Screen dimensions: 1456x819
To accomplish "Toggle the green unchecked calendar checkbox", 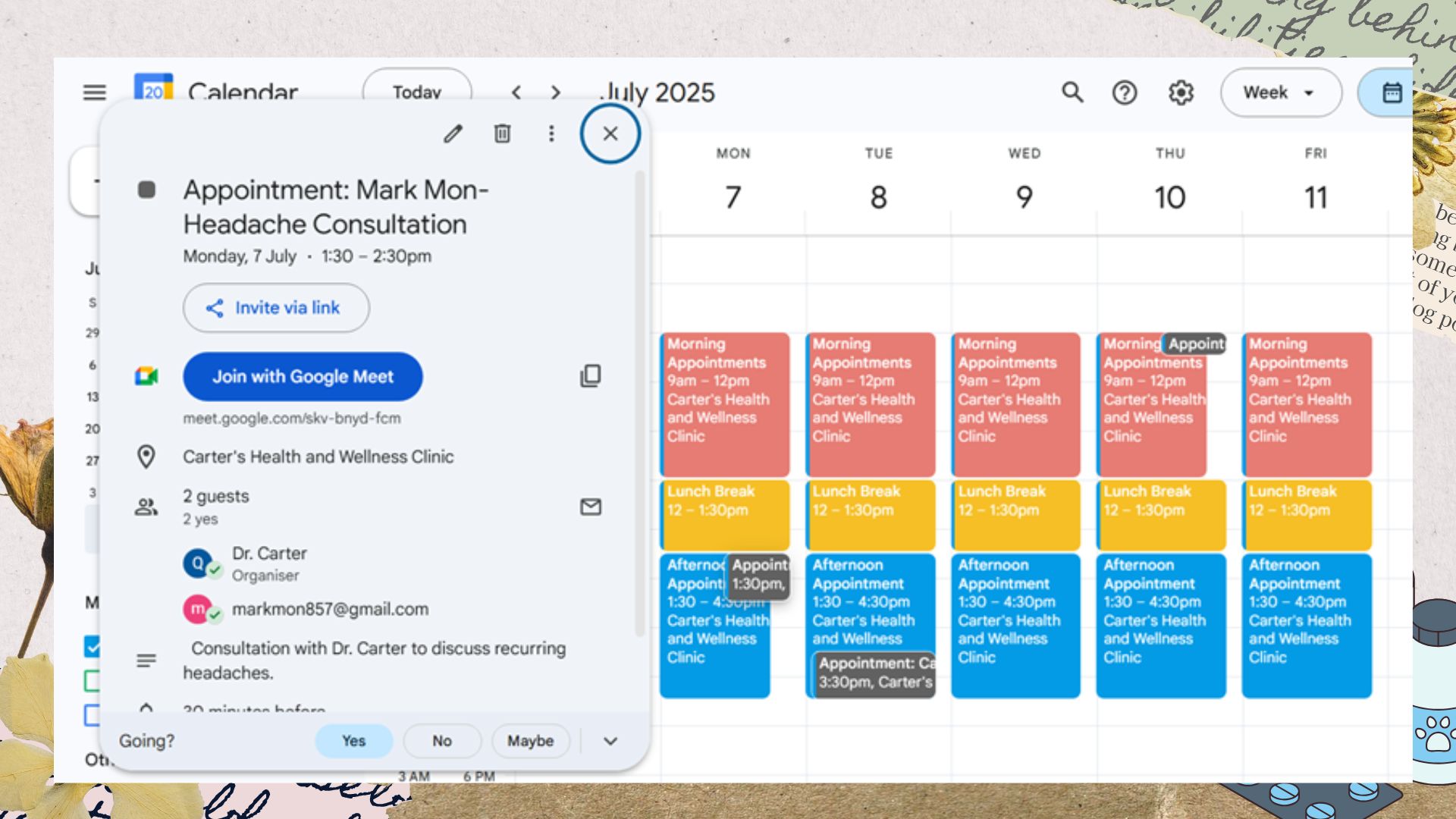I will [x=92, y=681].
